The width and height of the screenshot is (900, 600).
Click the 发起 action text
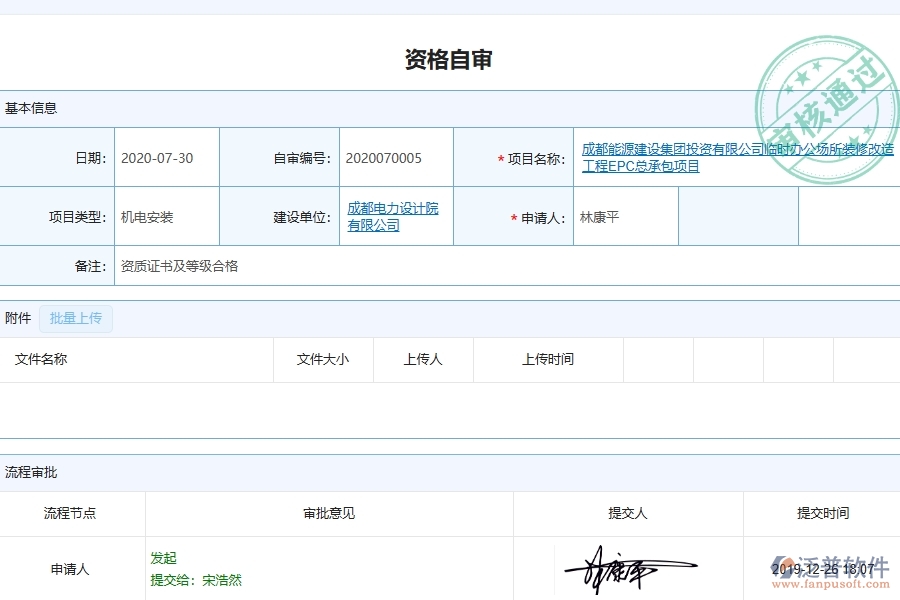pyautogui.click(x=163, y=558)
